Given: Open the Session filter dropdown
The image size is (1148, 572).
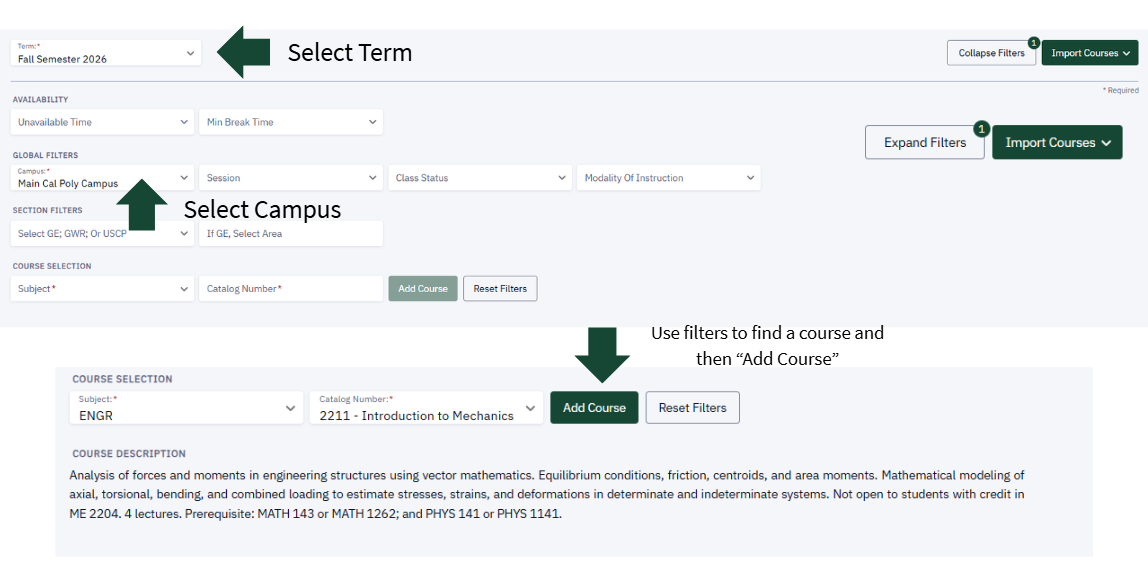Looking at the screenshot, I should [291, 178].
